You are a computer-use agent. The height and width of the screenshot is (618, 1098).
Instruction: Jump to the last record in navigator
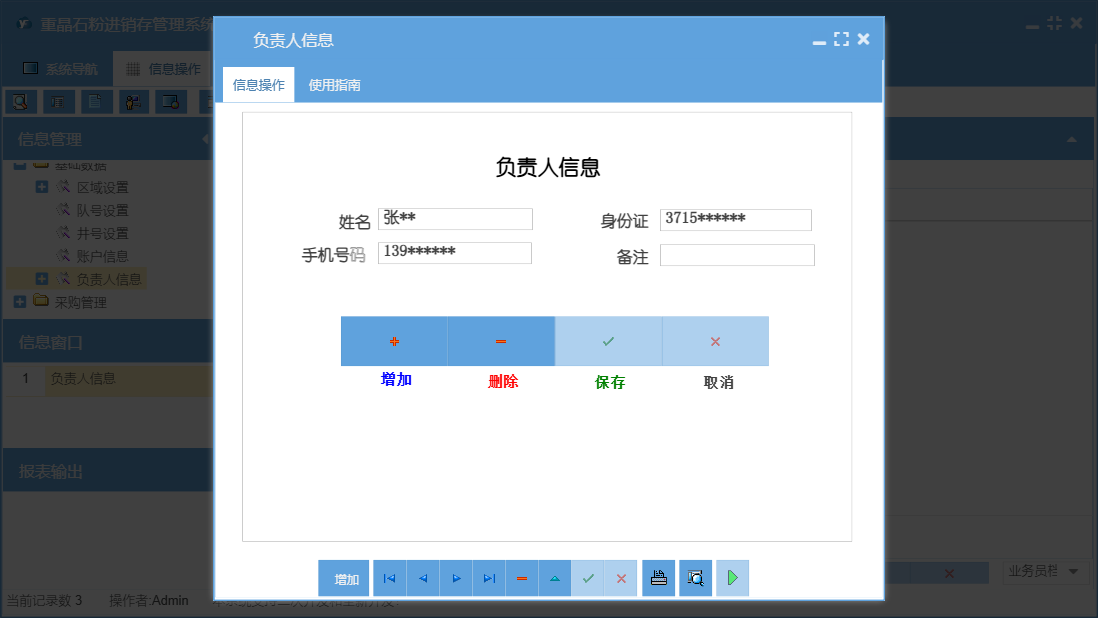[489, 578]
